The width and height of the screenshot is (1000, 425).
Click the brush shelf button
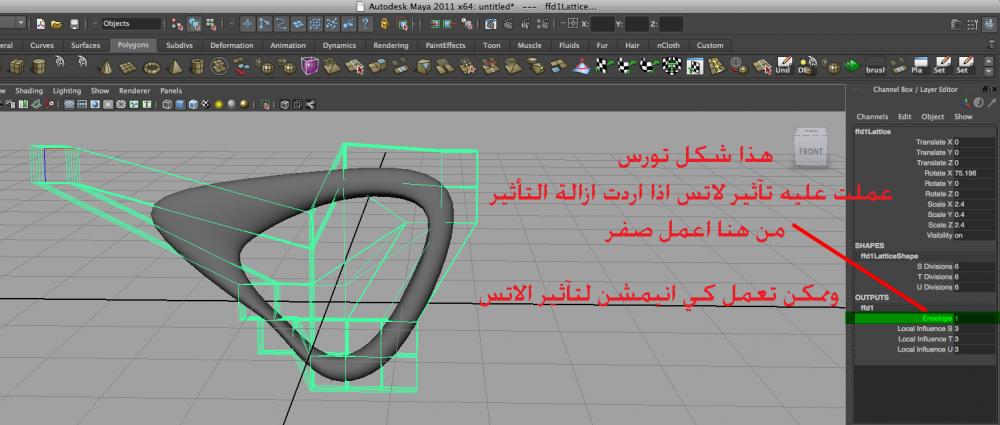click(876, 66)
